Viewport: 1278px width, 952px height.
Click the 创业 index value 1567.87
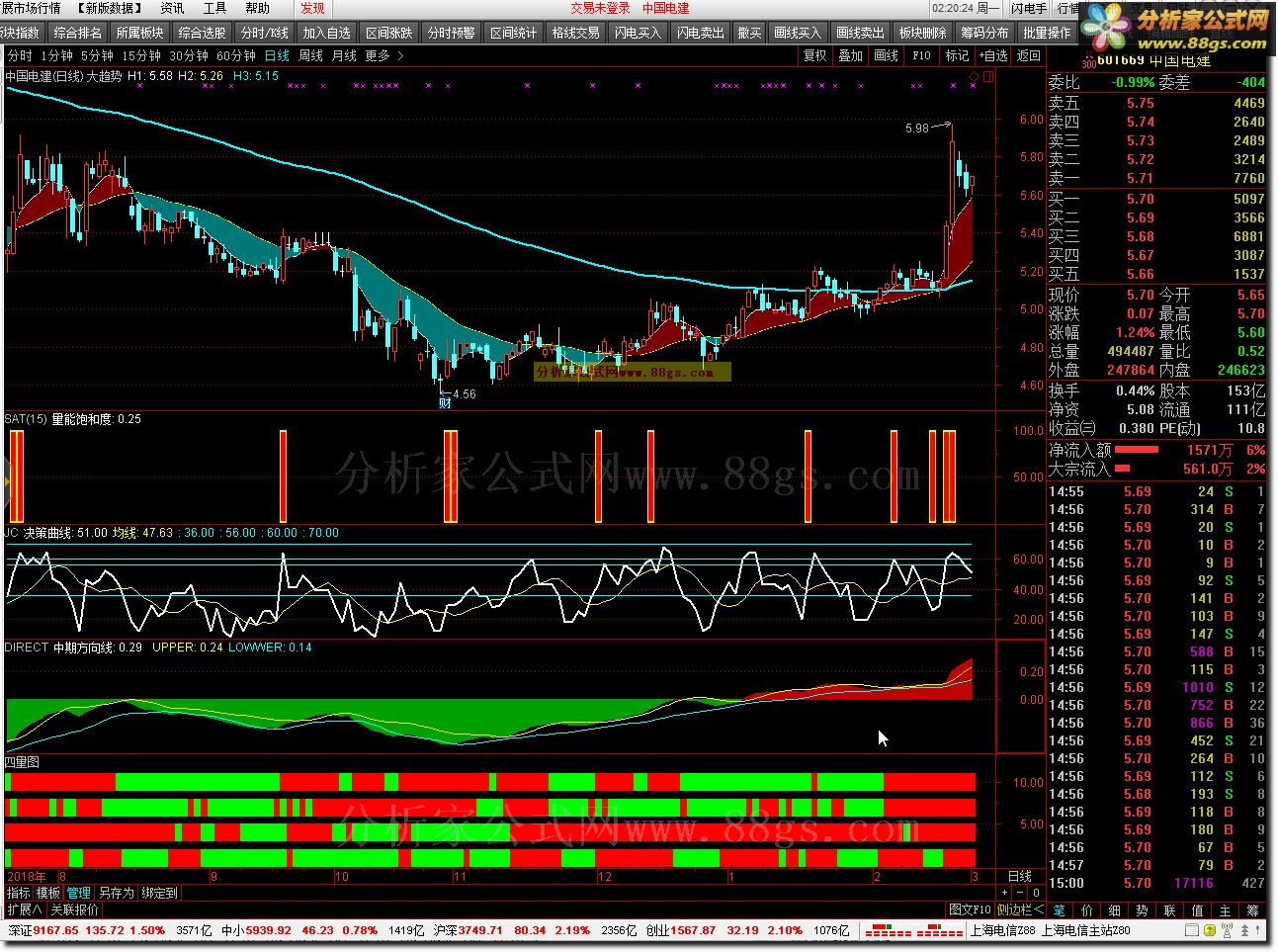[694, 930]
